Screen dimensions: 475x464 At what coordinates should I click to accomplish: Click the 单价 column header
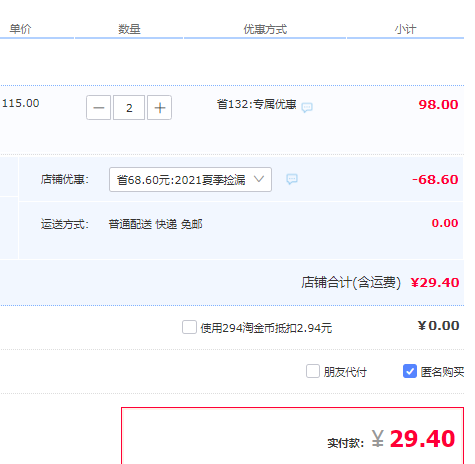pyautogui.click(x=20, y=29)
